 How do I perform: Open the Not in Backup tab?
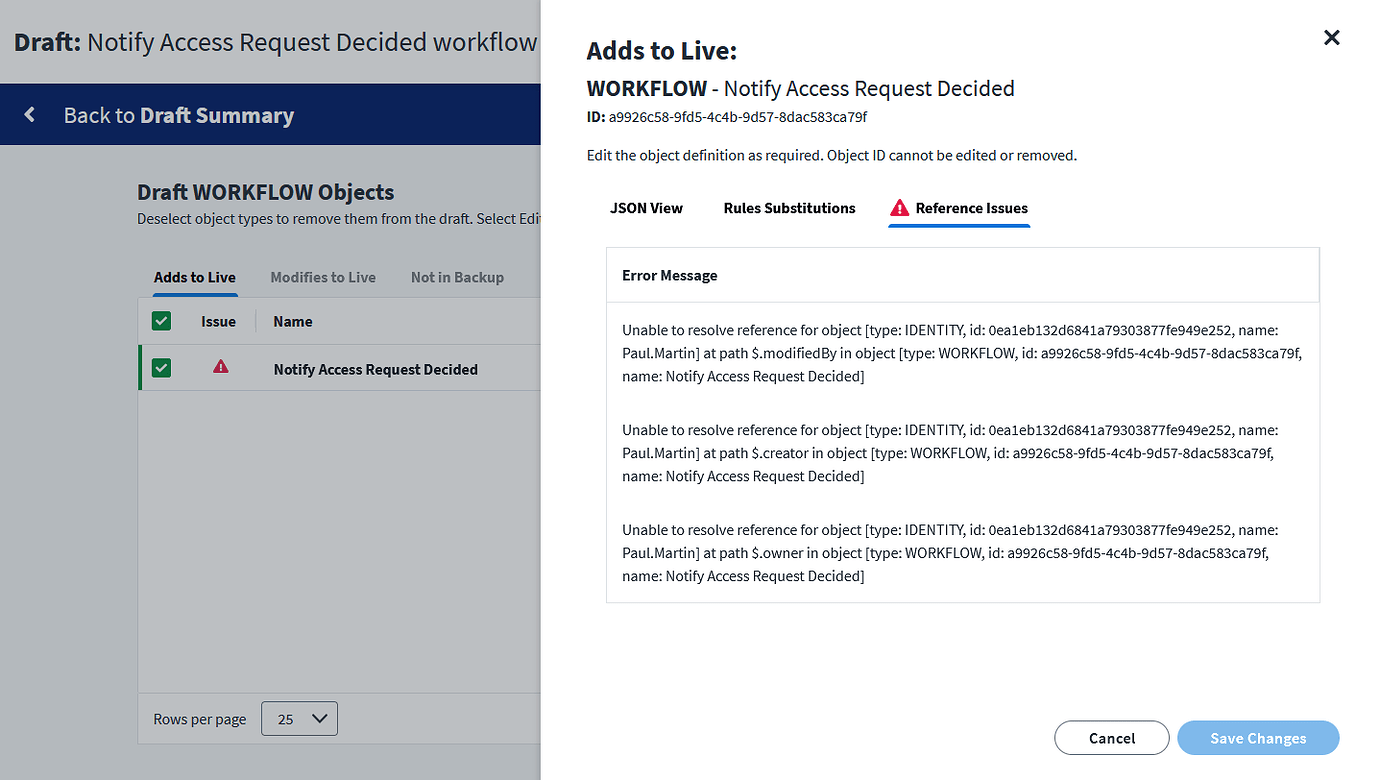(x=457, y=277)
